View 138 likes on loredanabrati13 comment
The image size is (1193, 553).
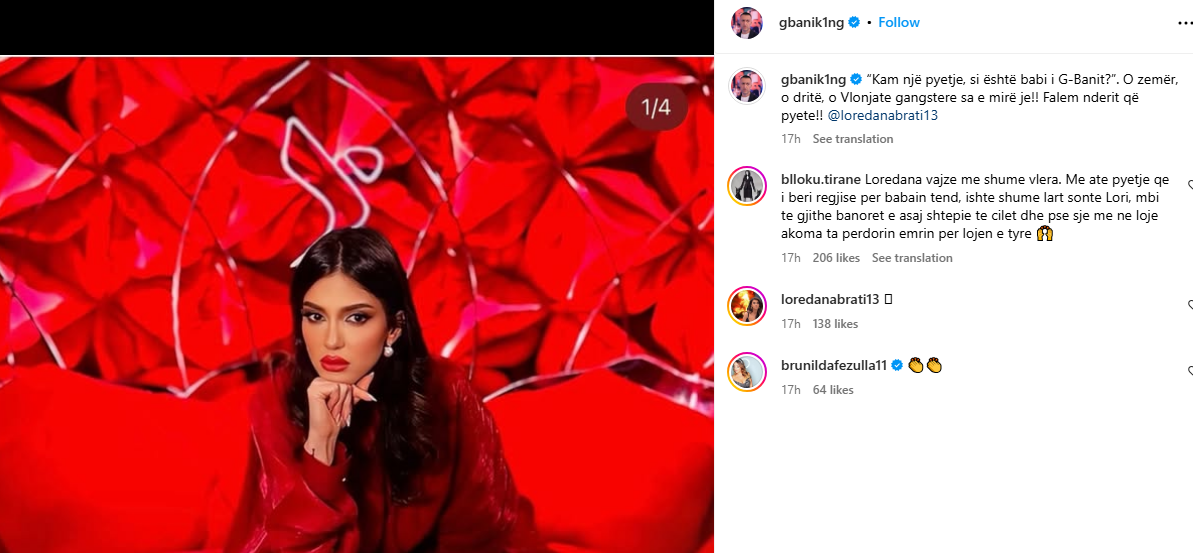point(835,324)
